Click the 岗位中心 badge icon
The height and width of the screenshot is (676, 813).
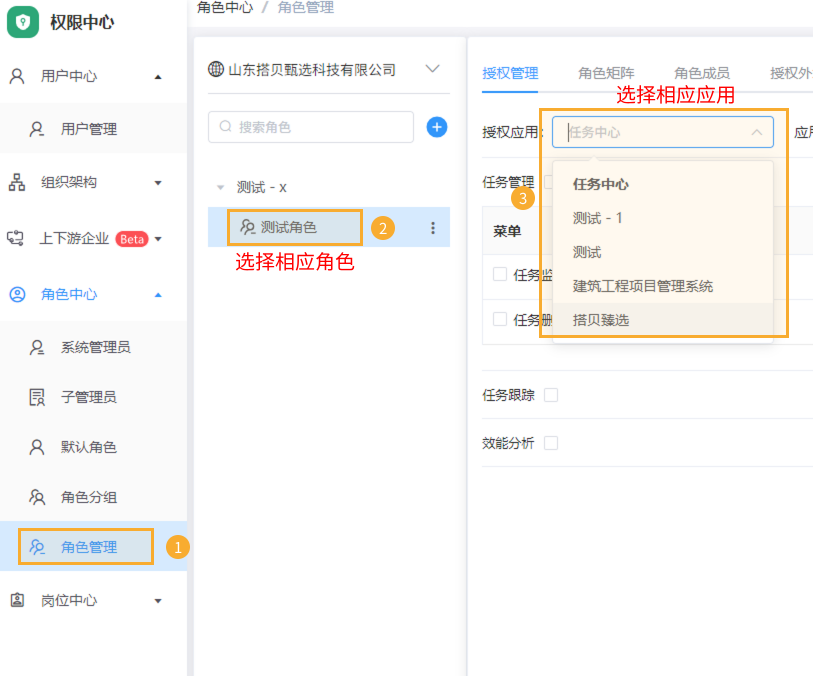[x=17, y=600]
